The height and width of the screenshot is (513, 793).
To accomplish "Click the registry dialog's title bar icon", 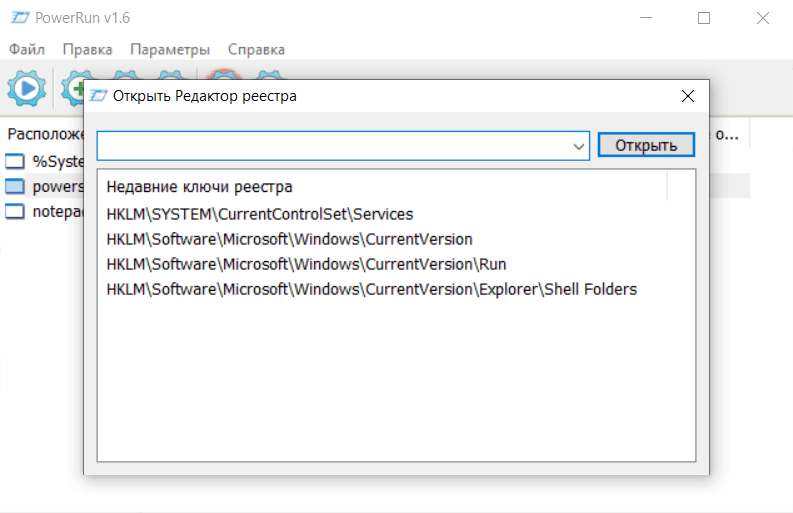I will (98, 96).
